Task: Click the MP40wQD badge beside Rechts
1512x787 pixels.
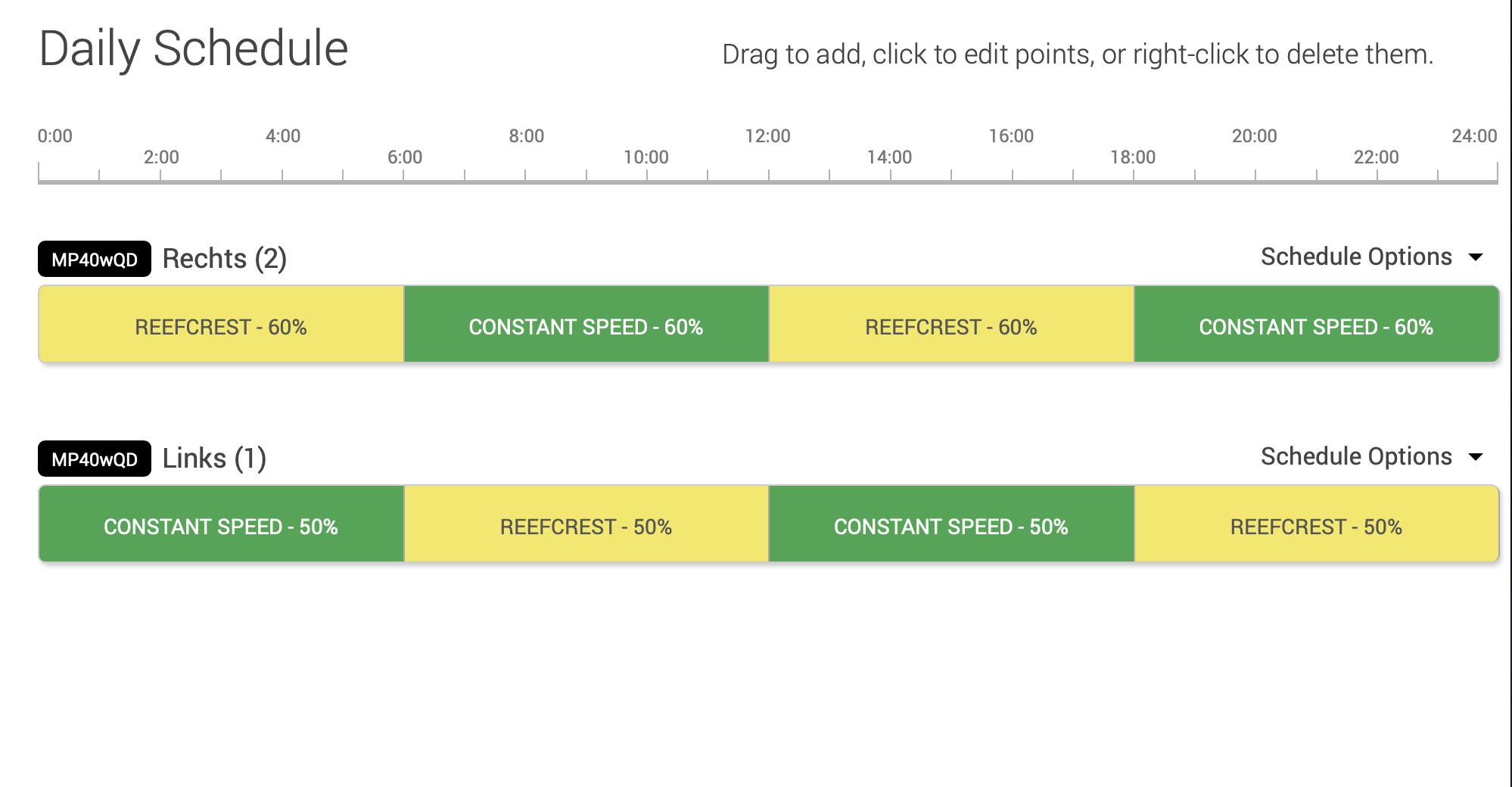Action: point(95,260)
